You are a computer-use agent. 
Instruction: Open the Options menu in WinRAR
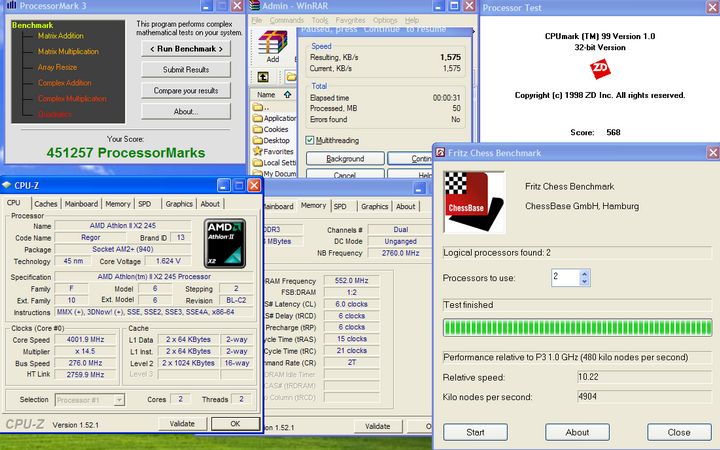385,20
